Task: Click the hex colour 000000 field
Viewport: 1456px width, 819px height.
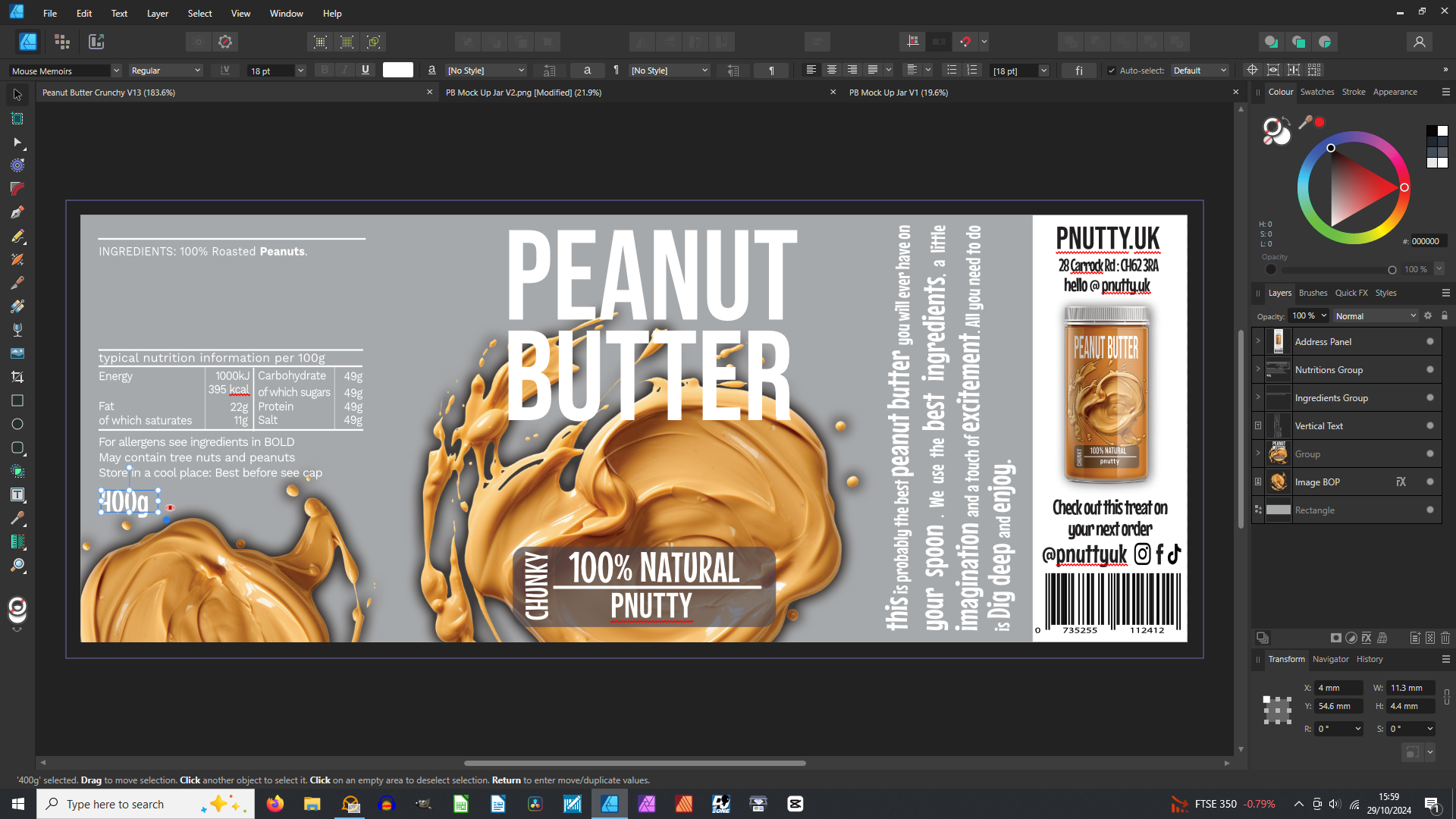Action: tap(1427, 241)
